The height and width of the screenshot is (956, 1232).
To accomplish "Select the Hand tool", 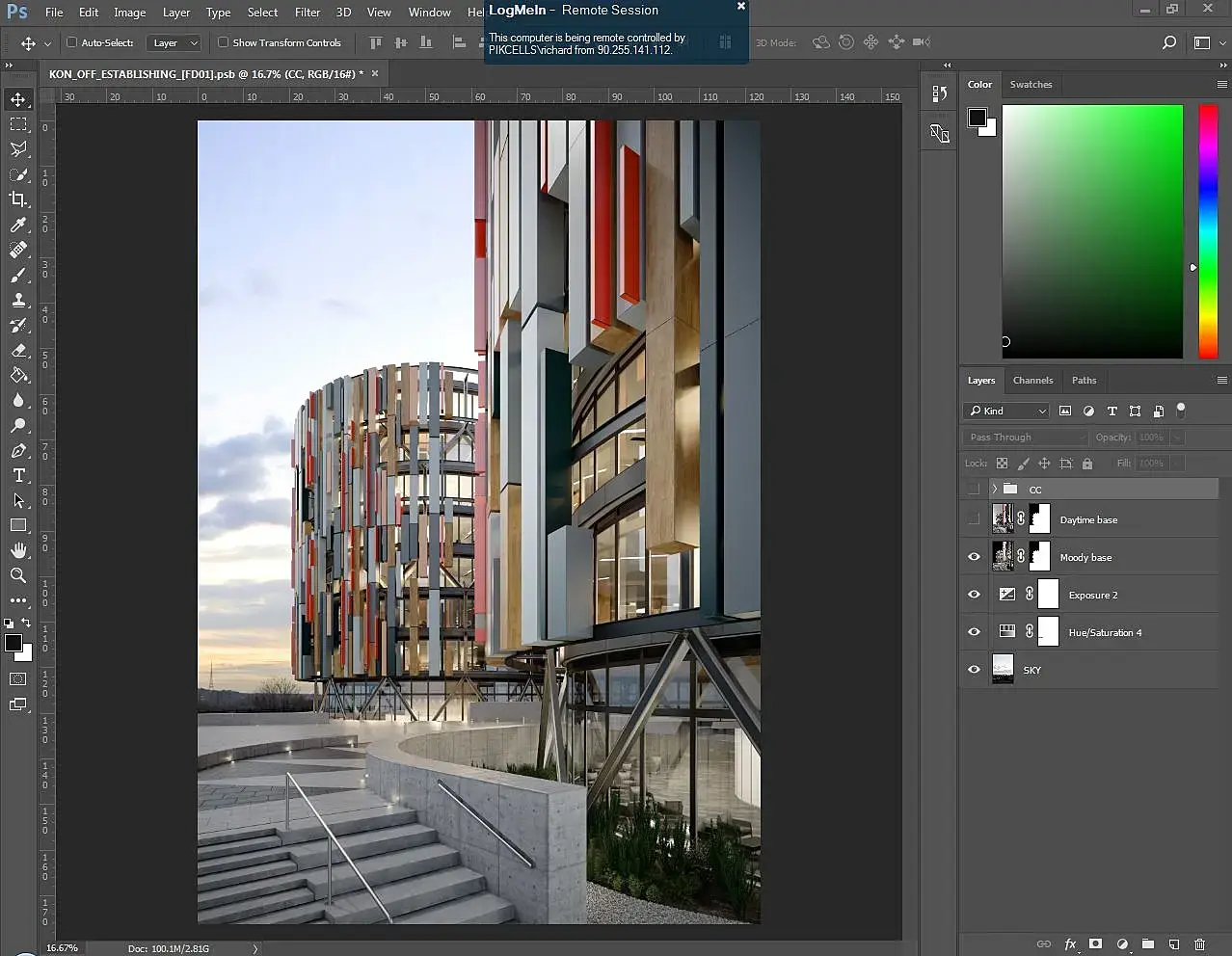I will (18, 550).
